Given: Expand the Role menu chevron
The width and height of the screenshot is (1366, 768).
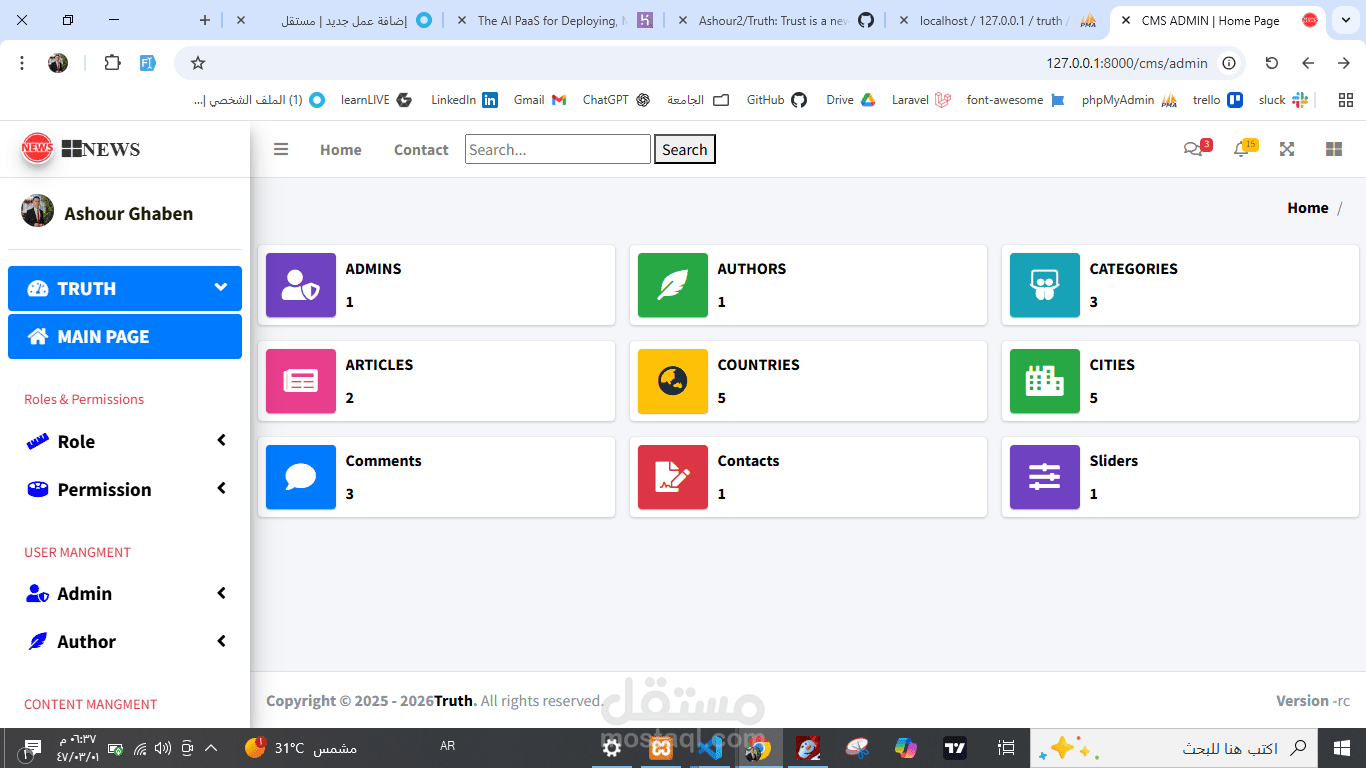Looking at the screenshot, I should (x=221, y=441).
